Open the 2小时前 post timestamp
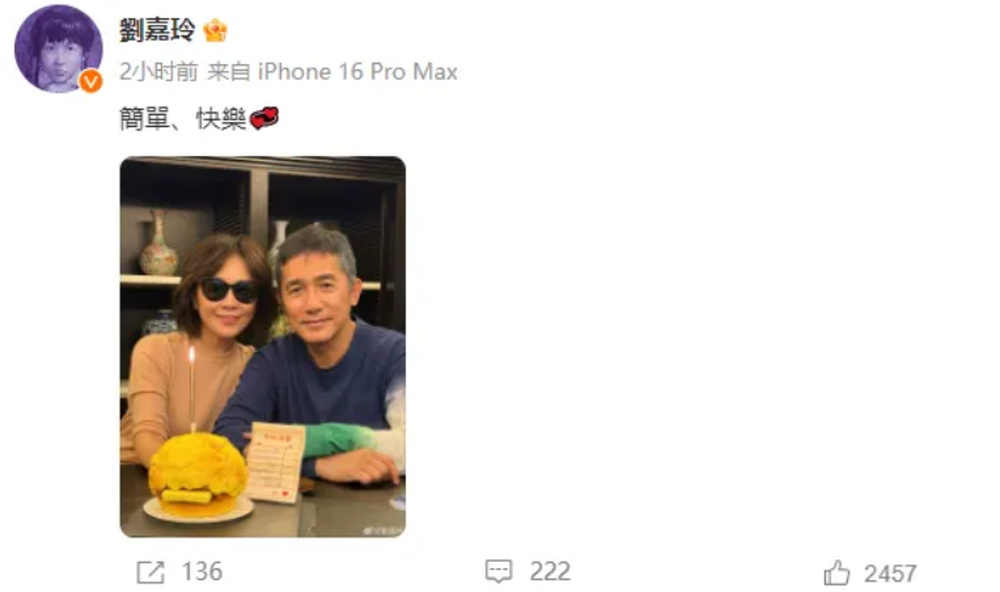The height and width of the screenshot is (592, 1000). pos(159,71)
